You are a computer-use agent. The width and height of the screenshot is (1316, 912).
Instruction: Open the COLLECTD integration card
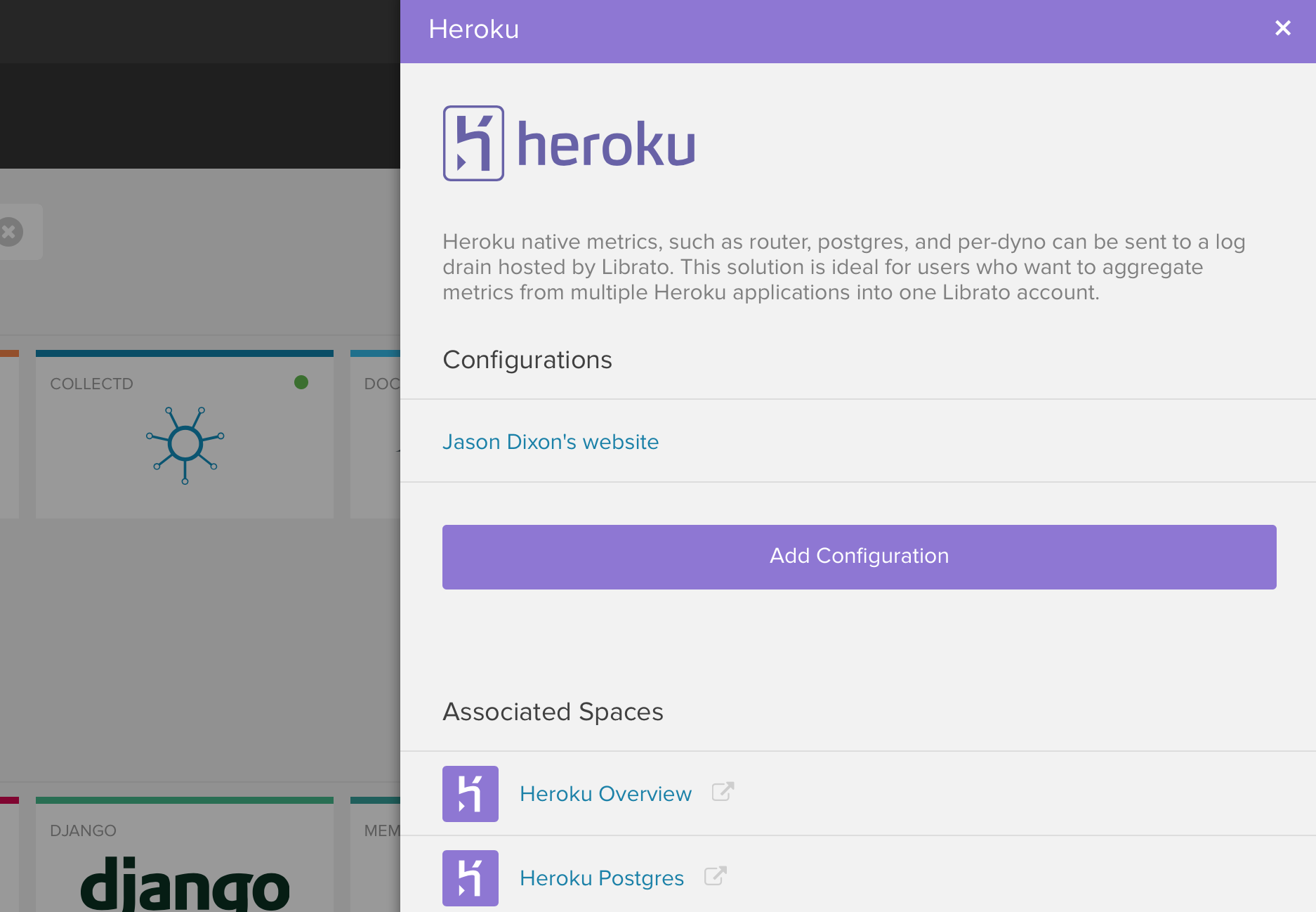coord(185,434)
